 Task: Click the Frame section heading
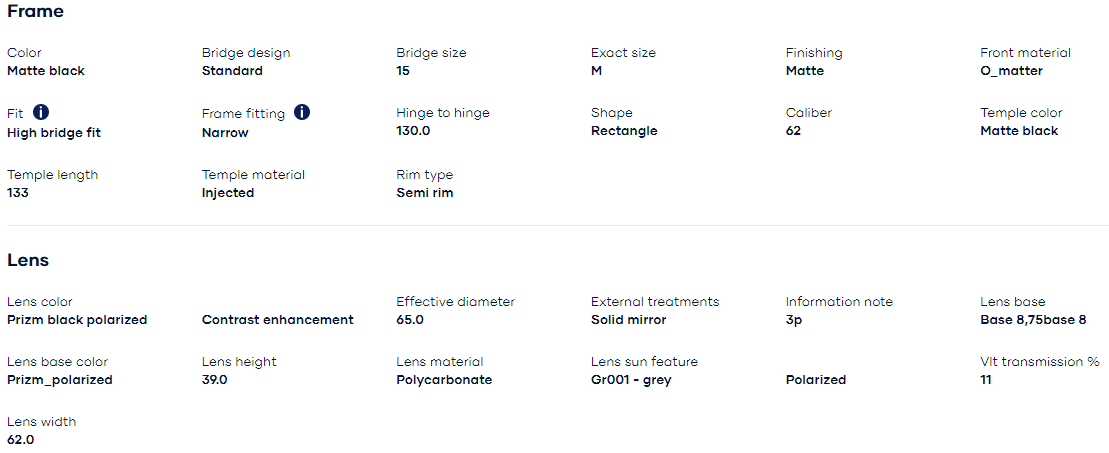[x=35, y=12]
